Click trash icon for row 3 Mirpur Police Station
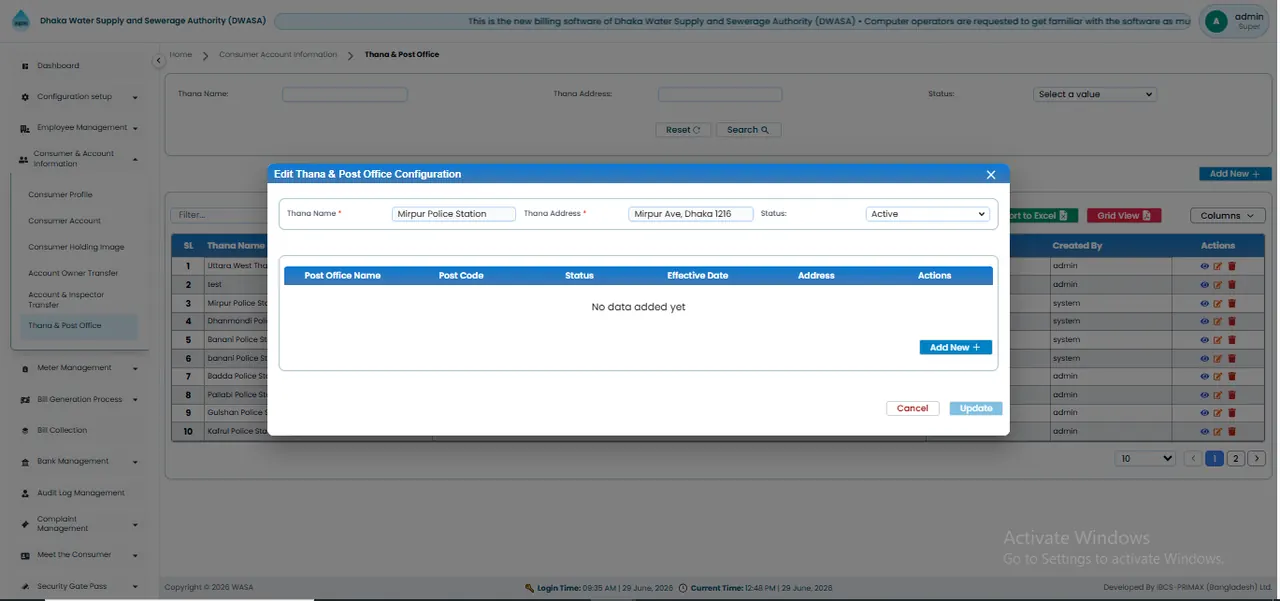 pyautogui.click(x=1232, y=303)
